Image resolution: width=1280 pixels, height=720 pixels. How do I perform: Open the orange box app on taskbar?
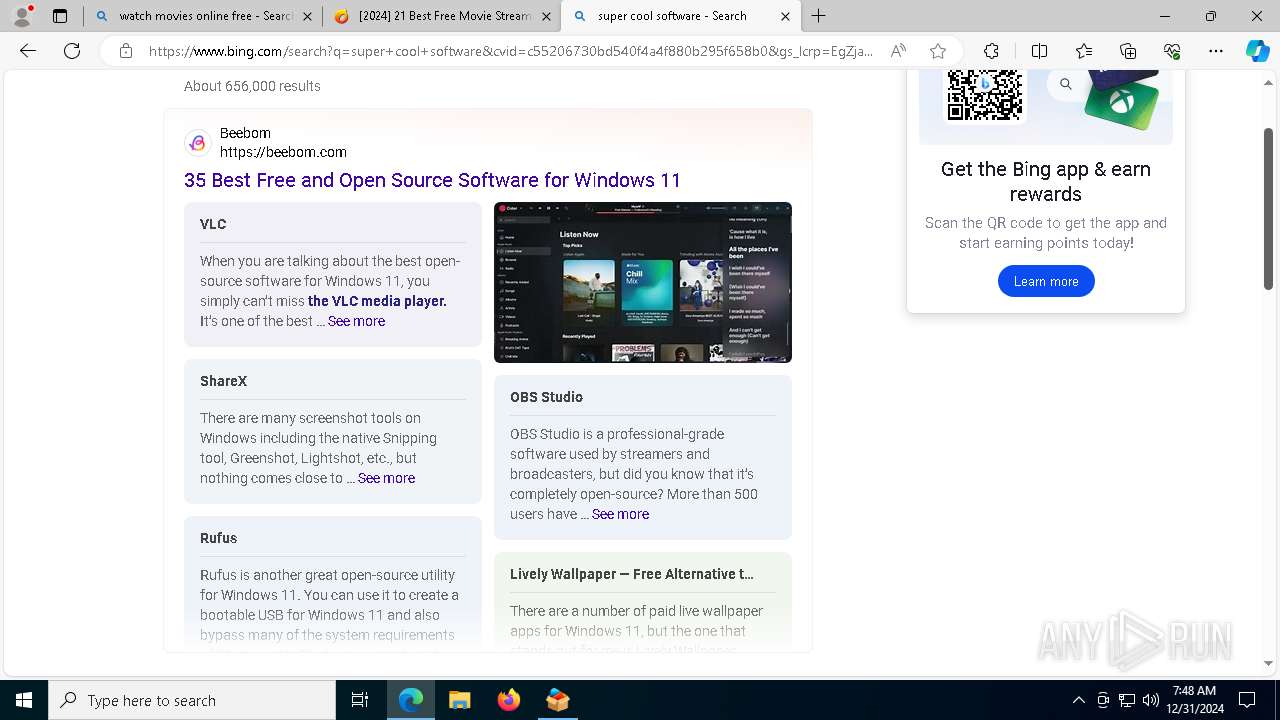click(557, 700)
